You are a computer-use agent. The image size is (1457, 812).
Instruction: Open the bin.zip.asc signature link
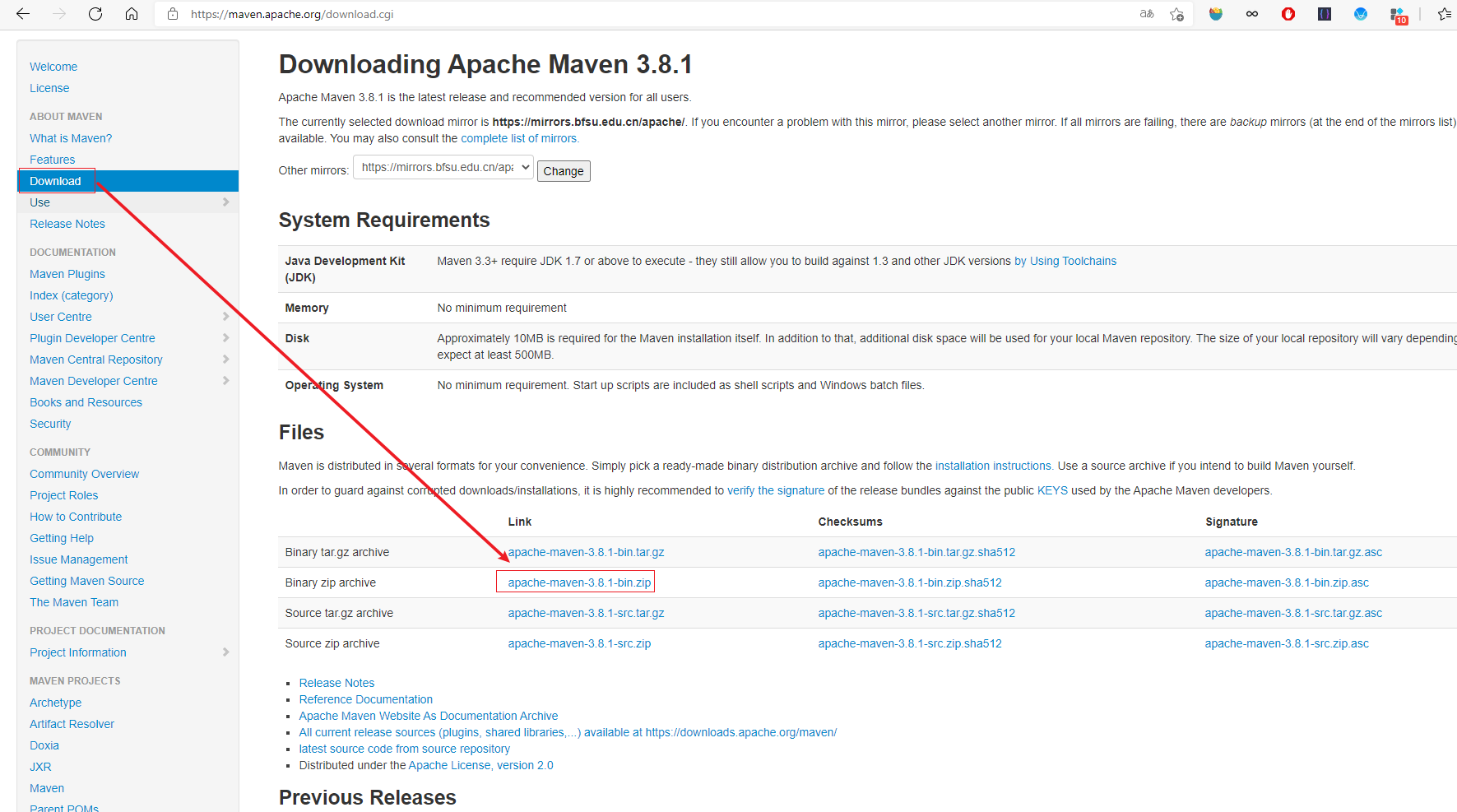tap(1287, 582)
